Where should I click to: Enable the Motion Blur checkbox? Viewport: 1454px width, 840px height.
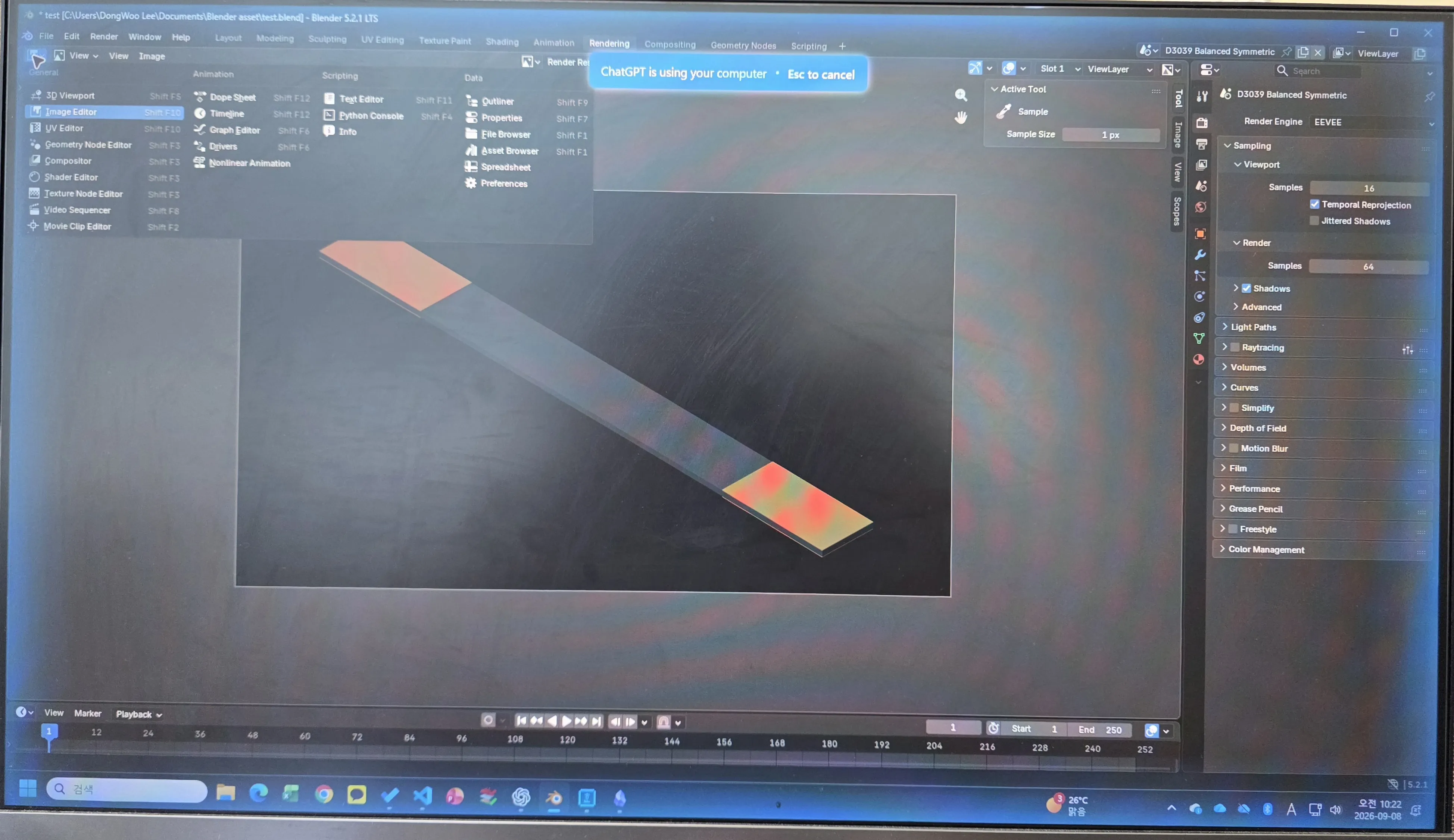1233,448
